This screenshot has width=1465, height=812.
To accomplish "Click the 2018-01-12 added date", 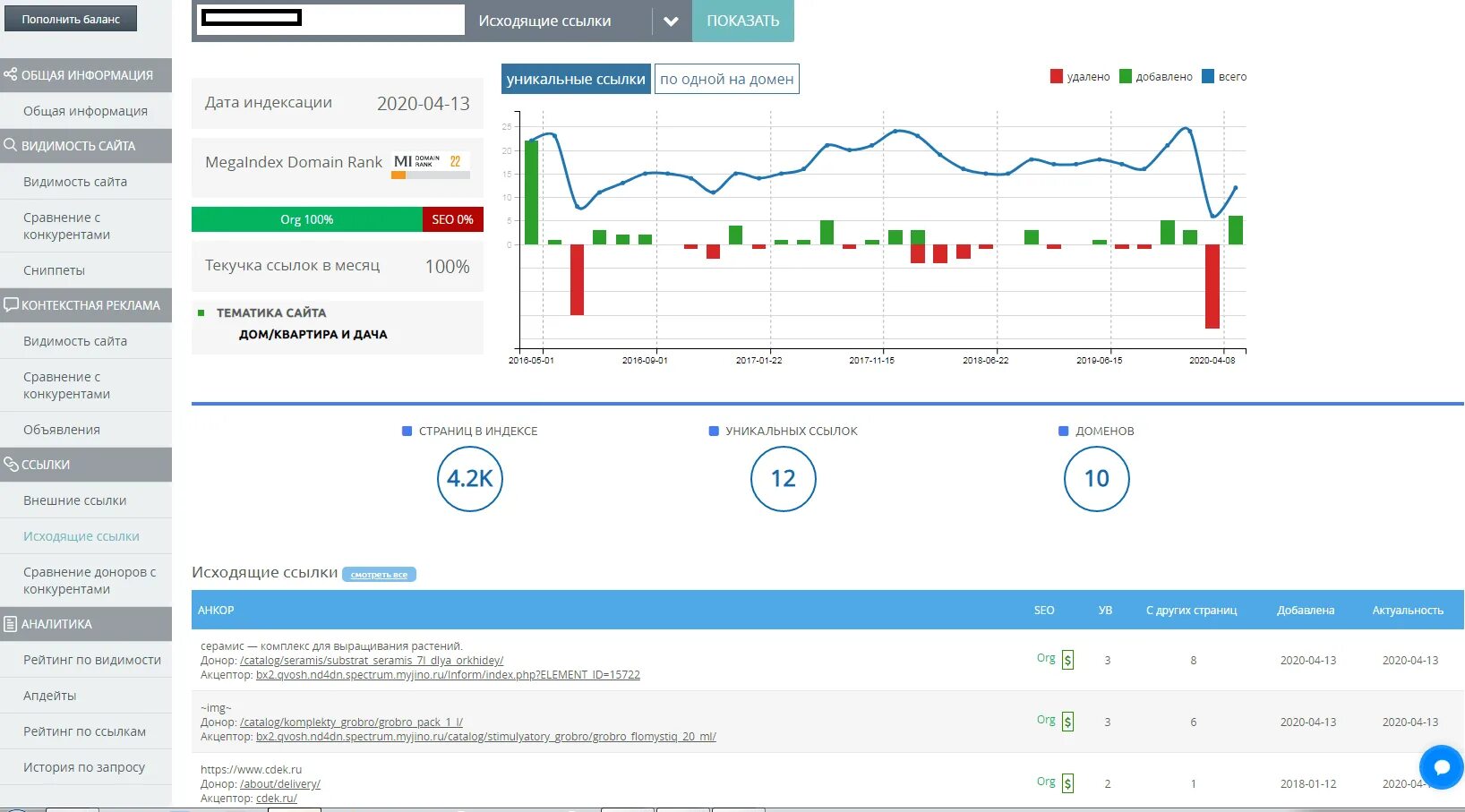I will [1307, 783].
